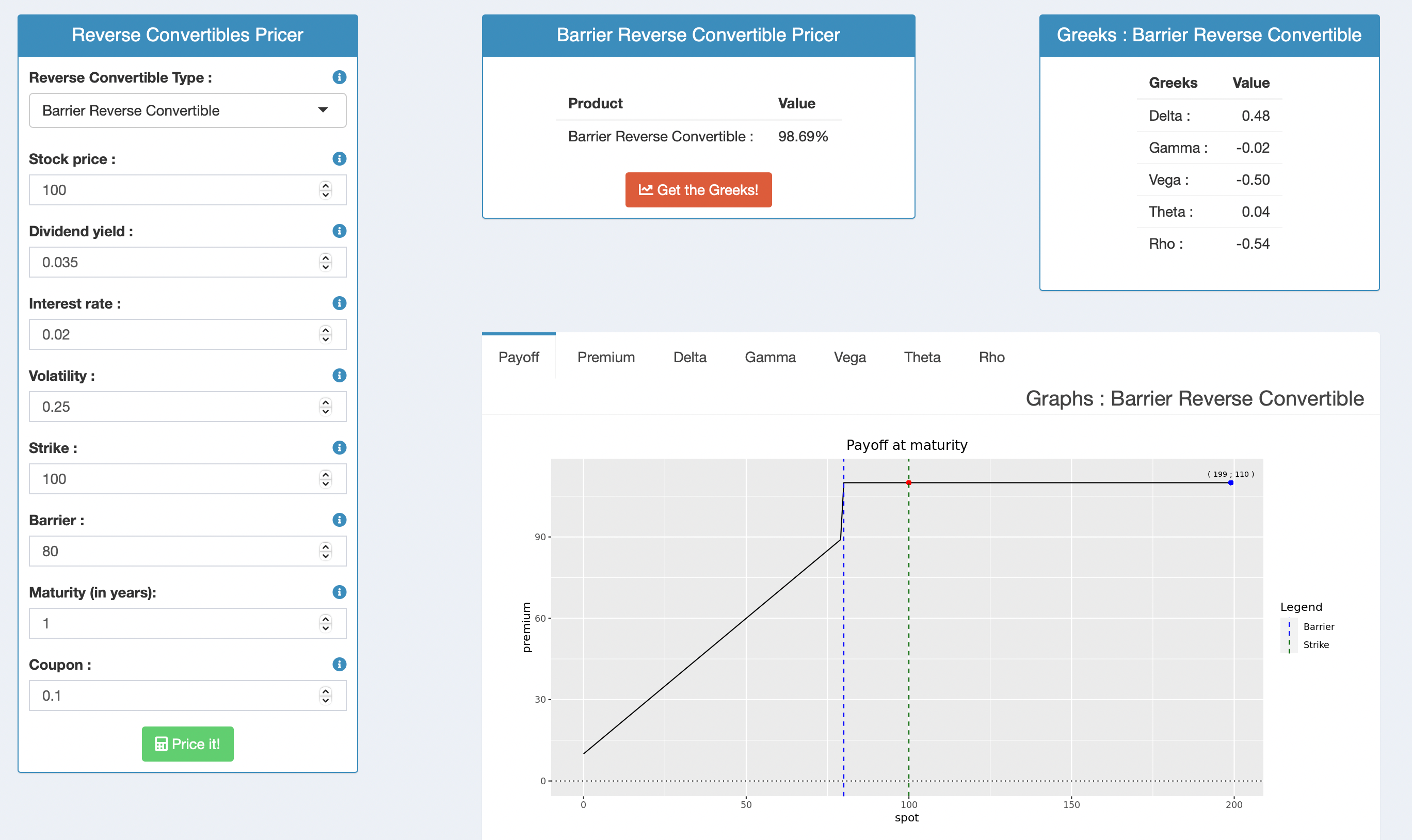The height and width of the screenshot is (840, 1412).
Task: Click the Strike info icon
Action: click(x=339, y=448)
